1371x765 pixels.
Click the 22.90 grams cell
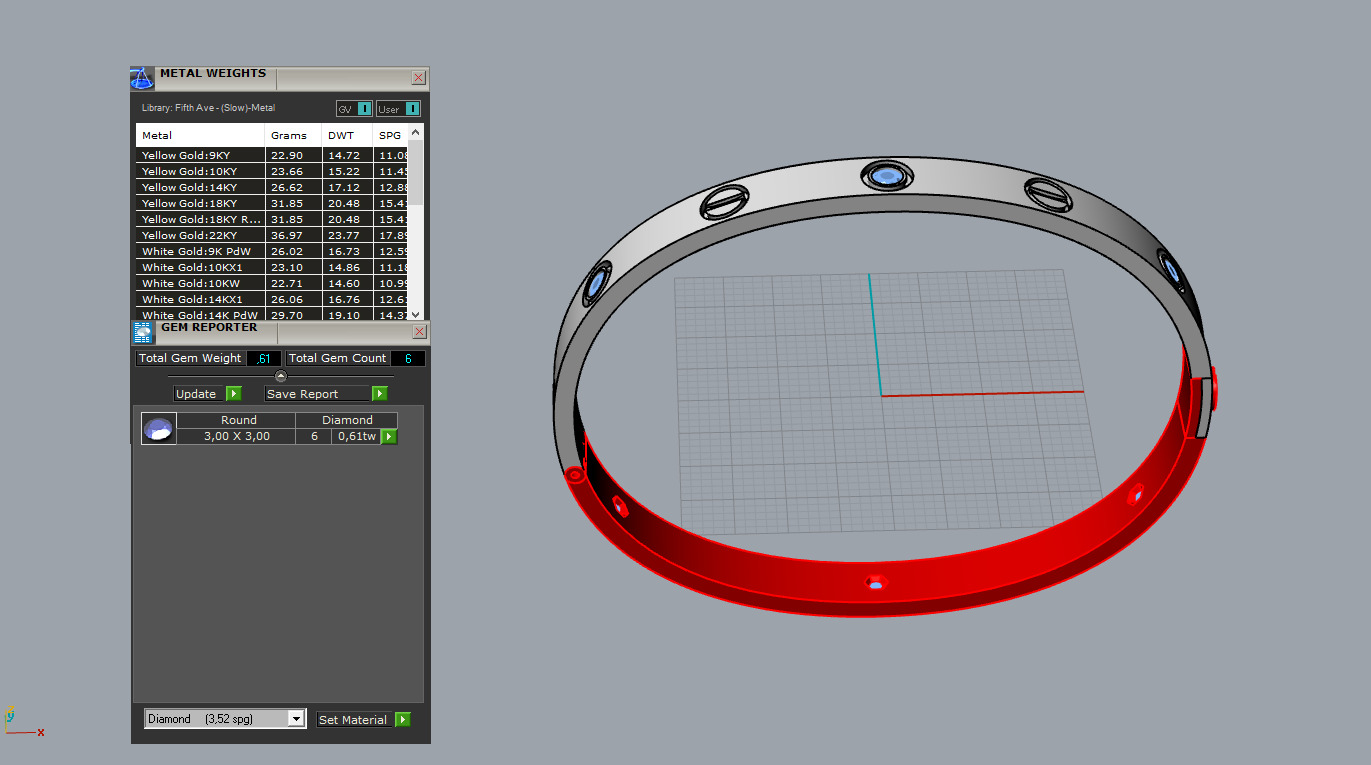[293, 155]
